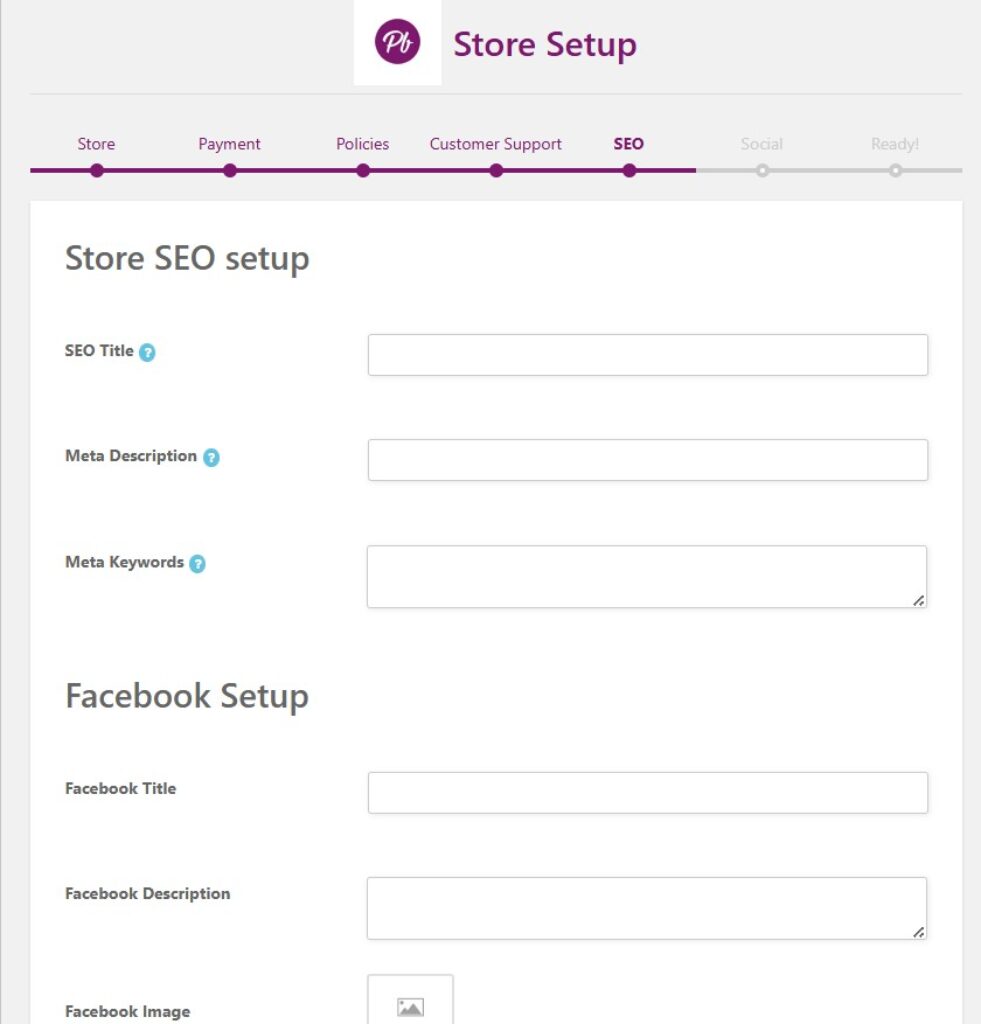Focus the SEO Title input field
Image resolution: width=981 pixels, height=1024 pixels.
(x=647, y=355)
